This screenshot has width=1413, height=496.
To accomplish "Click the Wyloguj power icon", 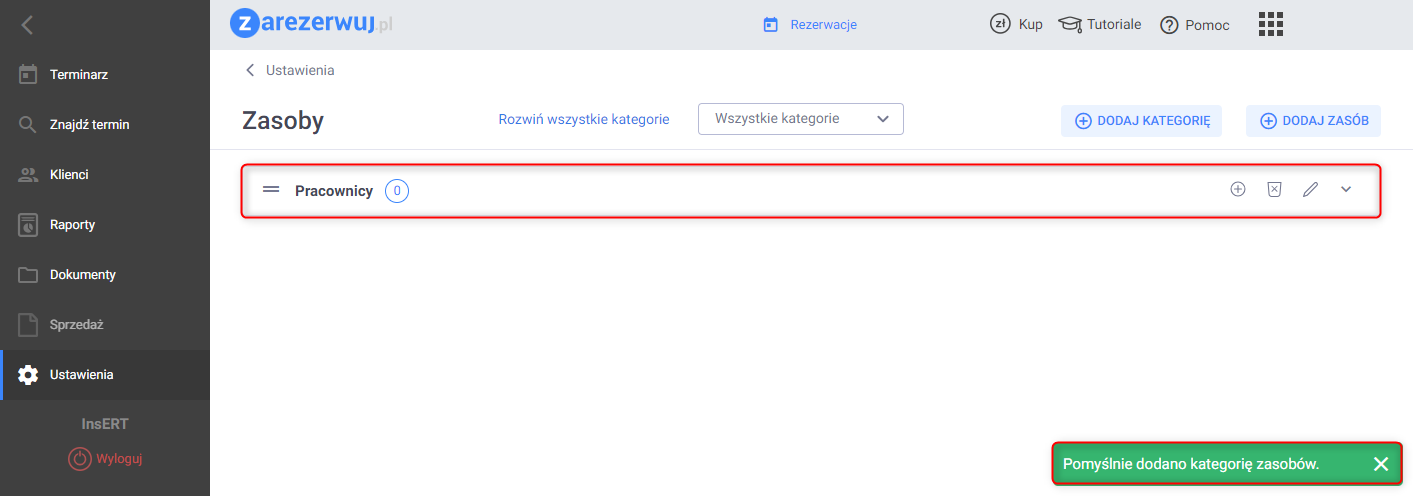I will point(79,459).
